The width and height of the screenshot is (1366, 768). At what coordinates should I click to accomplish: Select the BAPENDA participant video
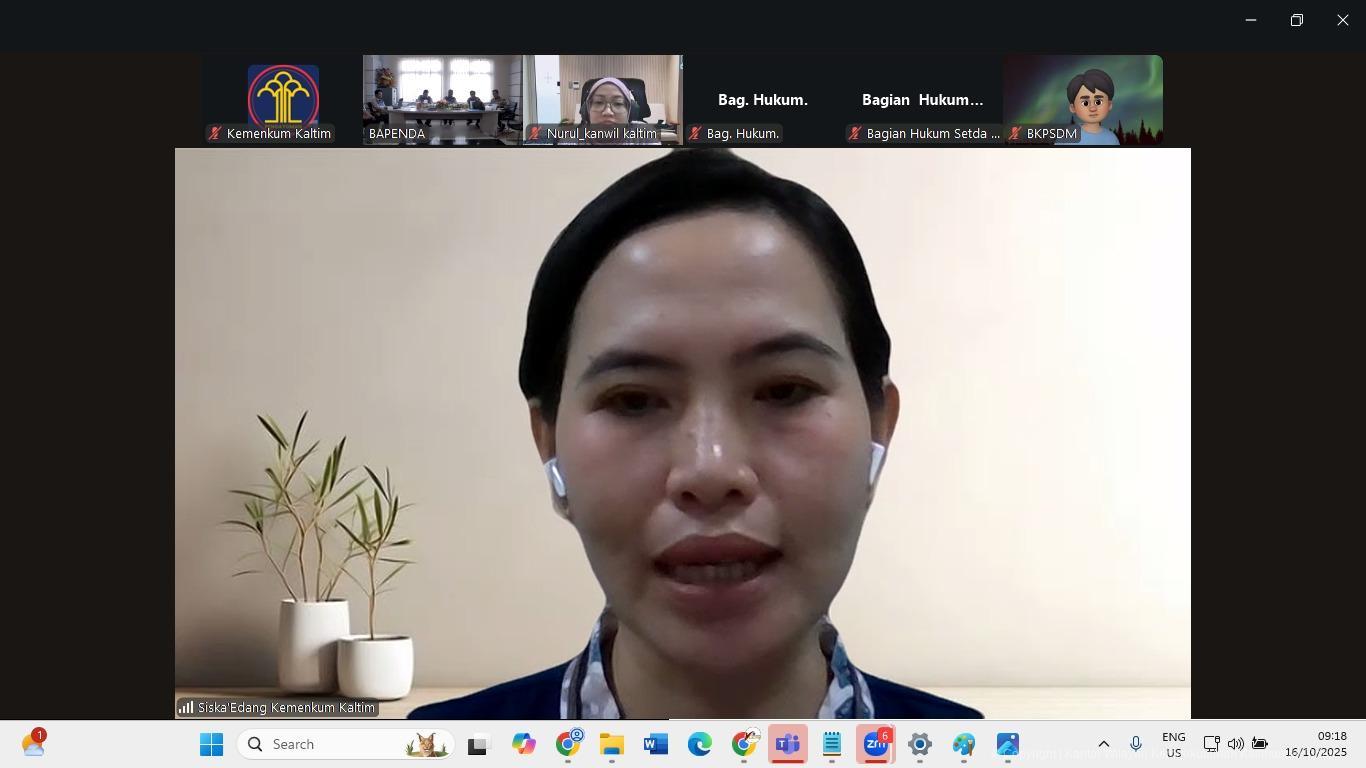(x=442, y=99)
